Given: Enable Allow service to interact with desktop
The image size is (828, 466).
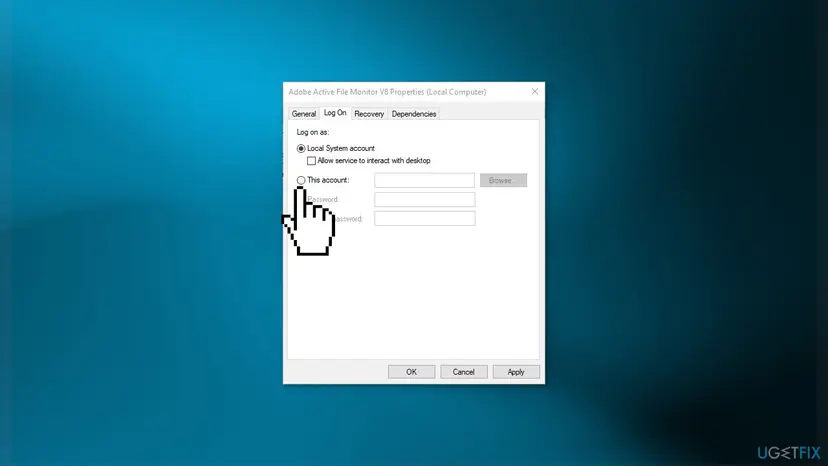Looking at the screenshot, I should pos(312,161).
